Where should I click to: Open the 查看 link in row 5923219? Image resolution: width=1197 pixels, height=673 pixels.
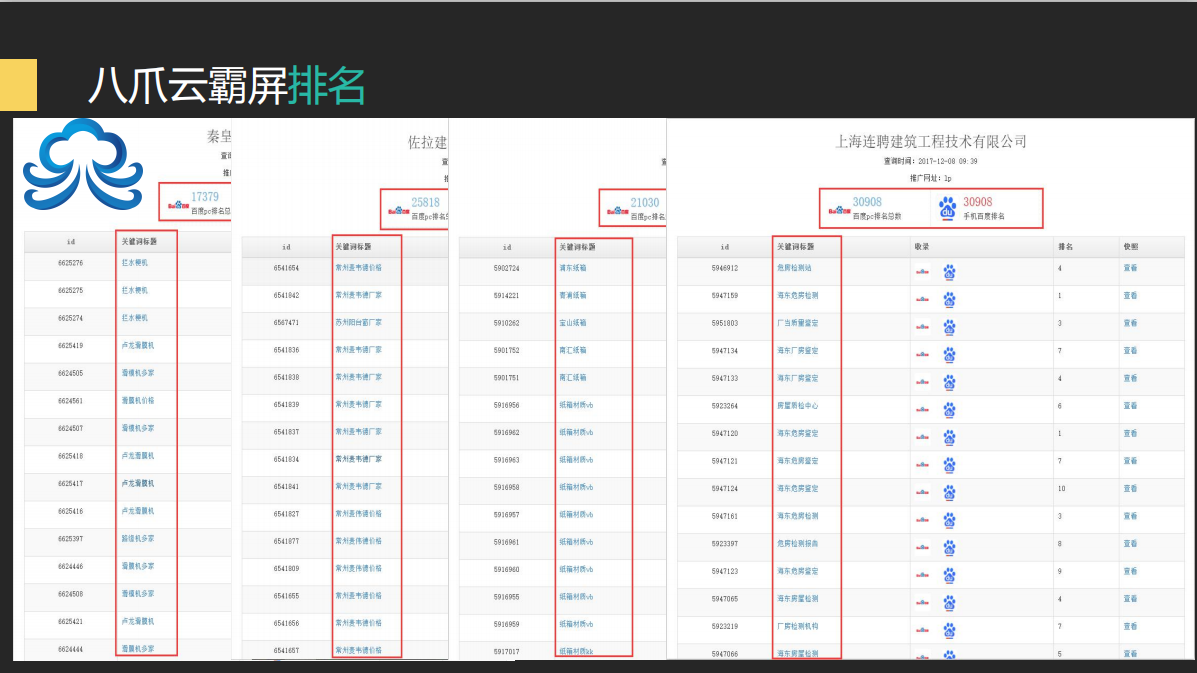tap(1130, 626)
